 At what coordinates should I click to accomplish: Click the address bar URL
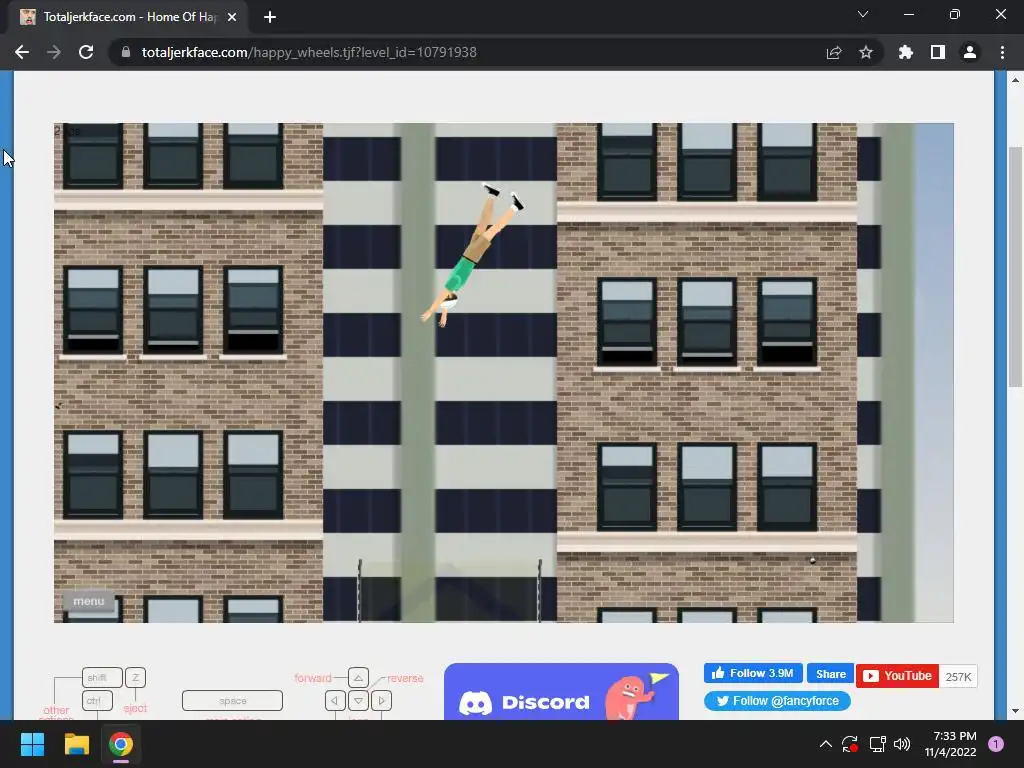[x=309, y=52]
